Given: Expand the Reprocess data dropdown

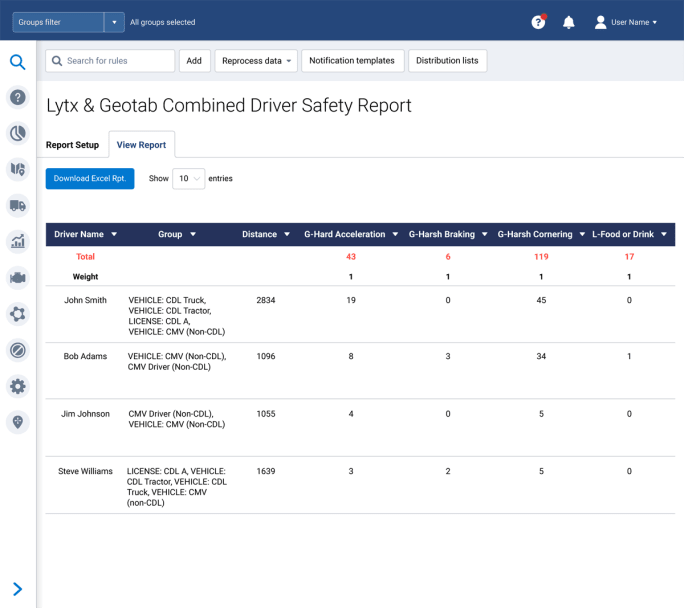Looking at the screenshot, I should click(256, 61).
